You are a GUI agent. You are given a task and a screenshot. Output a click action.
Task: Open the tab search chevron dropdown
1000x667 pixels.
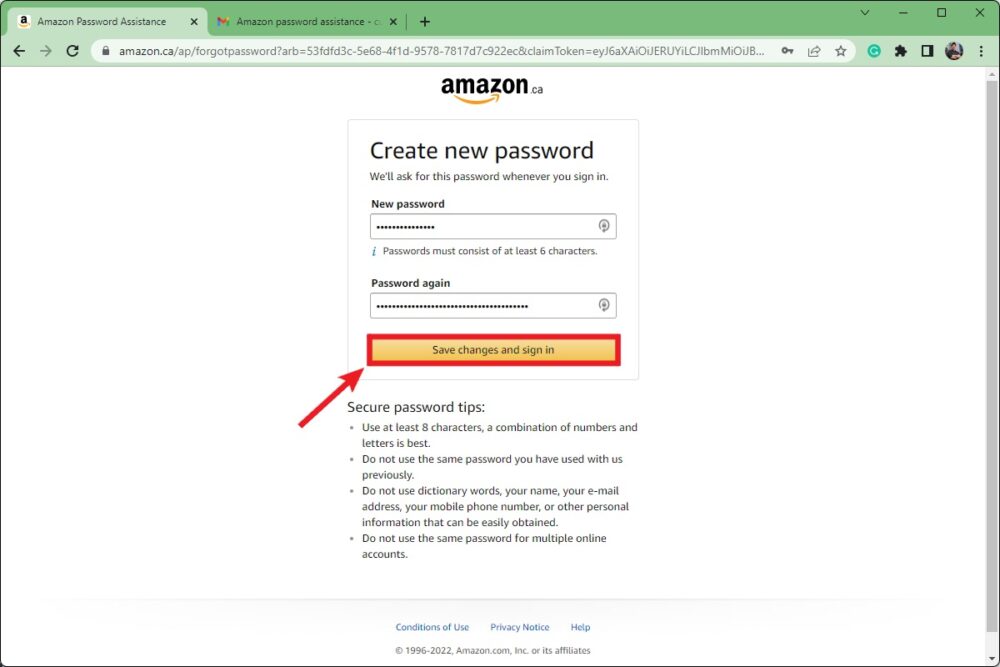click(x=864, y=14)
